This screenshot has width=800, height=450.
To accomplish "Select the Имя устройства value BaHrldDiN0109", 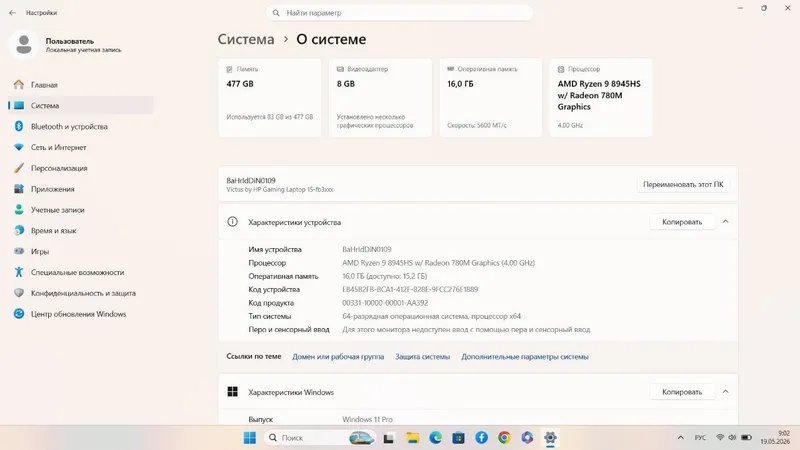I will click(x=367, y=249).
